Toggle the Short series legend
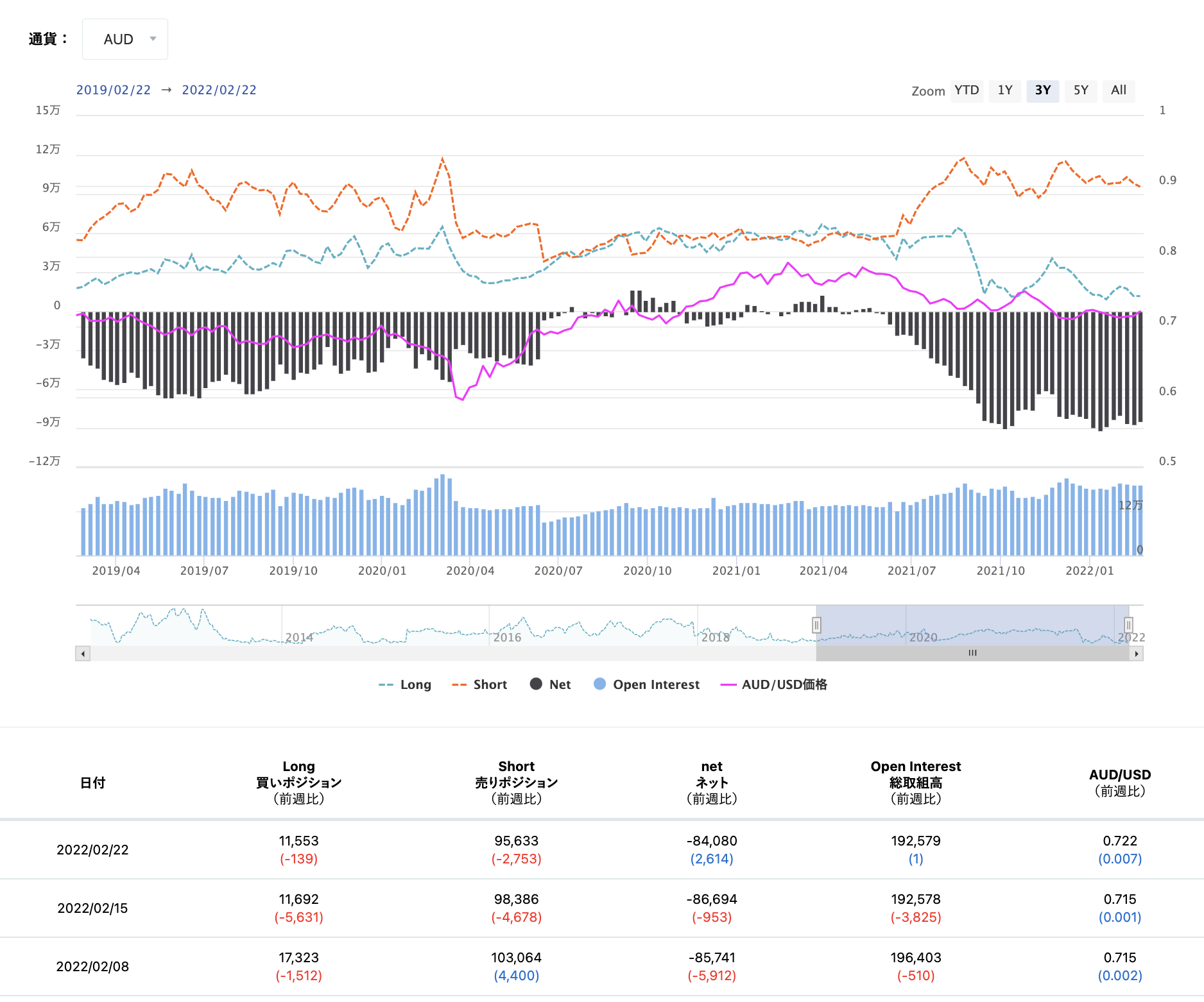The image size is (1204, 1002). click(x=479, y=684)
